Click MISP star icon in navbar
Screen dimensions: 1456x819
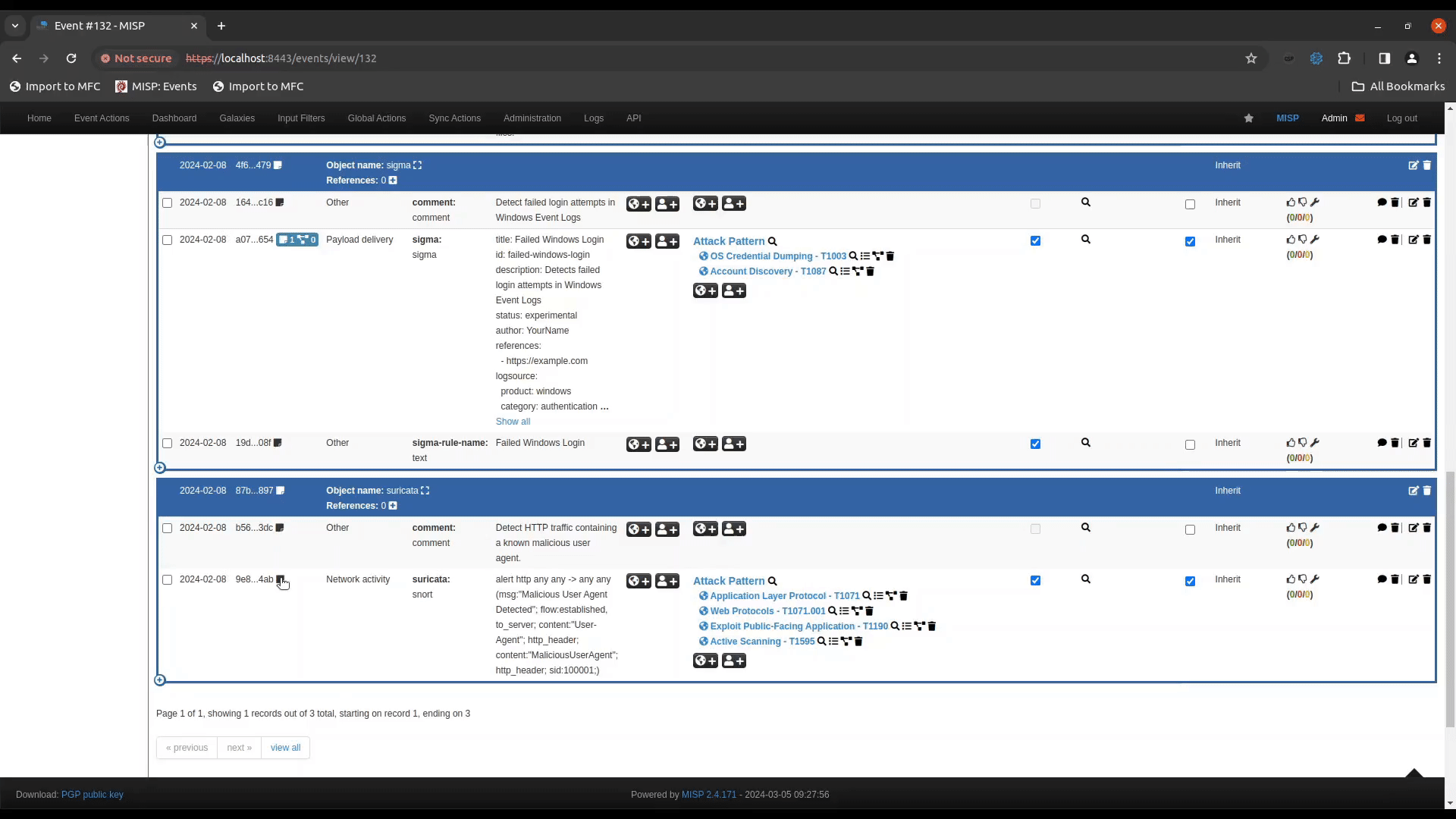(x=1248, y=118)
